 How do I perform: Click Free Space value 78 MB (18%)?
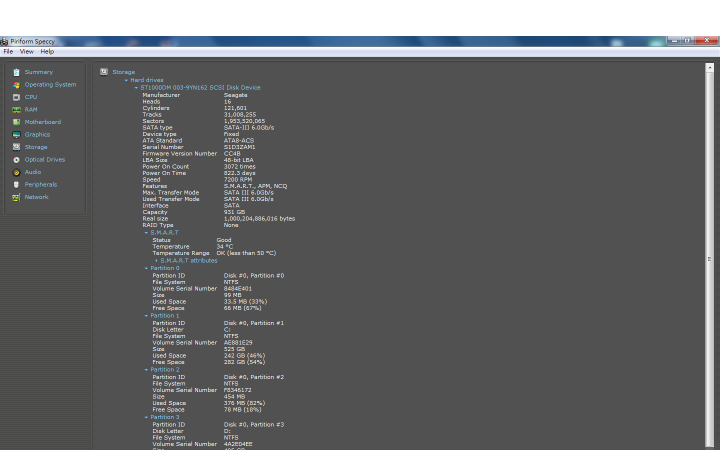pos(242,410)
